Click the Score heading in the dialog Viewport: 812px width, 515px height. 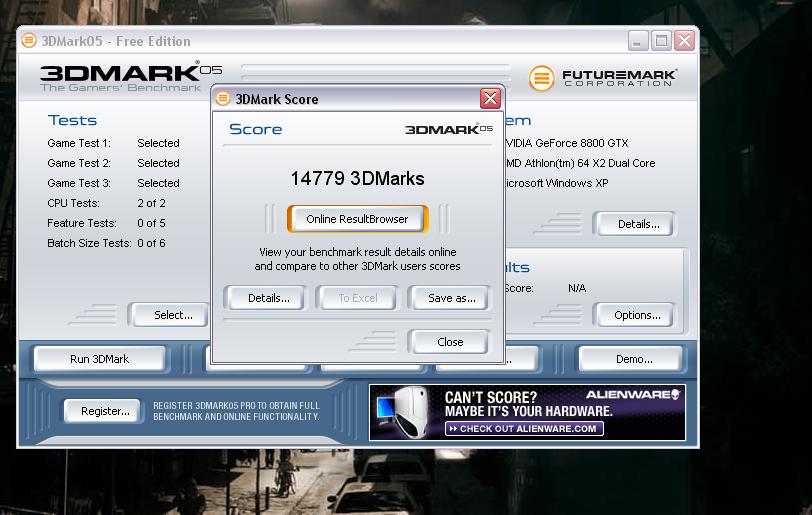click(x=256, y=129)
